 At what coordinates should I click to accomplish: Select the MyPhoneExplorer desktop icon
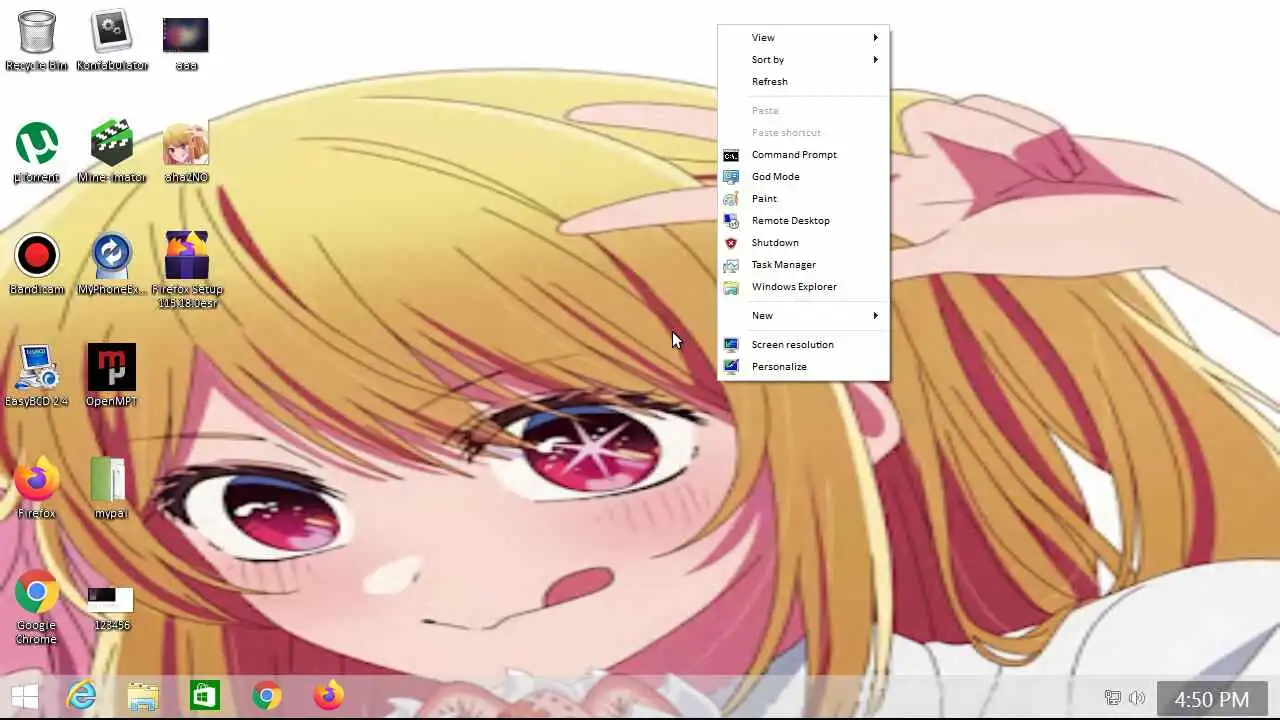(112, 265)
